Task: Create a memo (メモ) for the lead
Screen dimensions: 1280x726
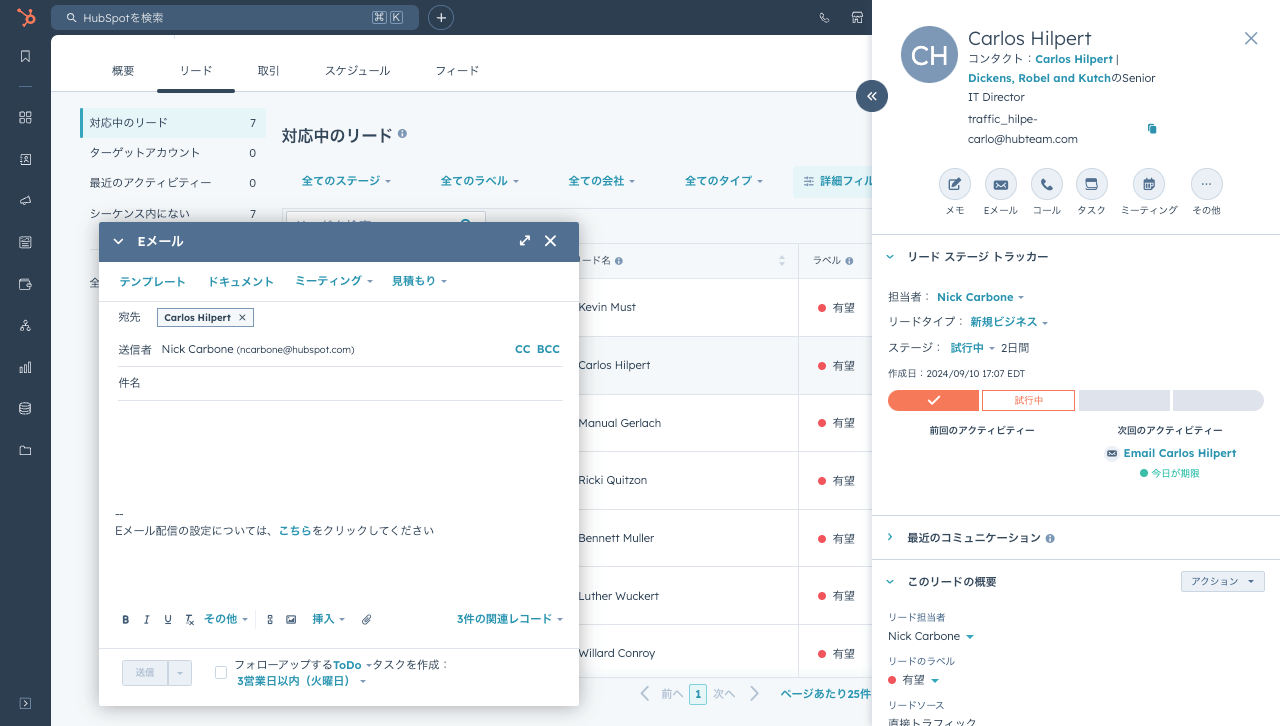Action: (955, 184)
